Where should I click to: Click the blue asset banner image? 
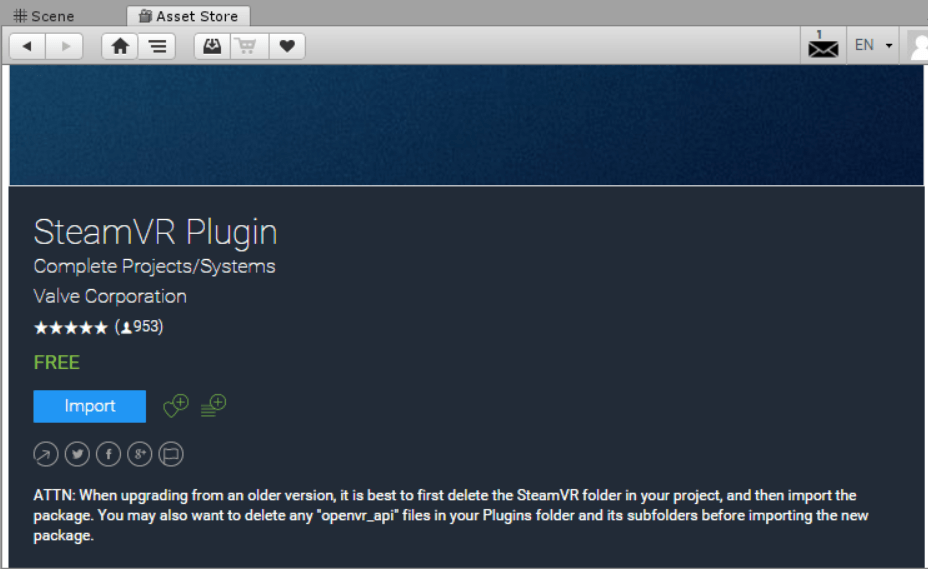click(466, 125)
